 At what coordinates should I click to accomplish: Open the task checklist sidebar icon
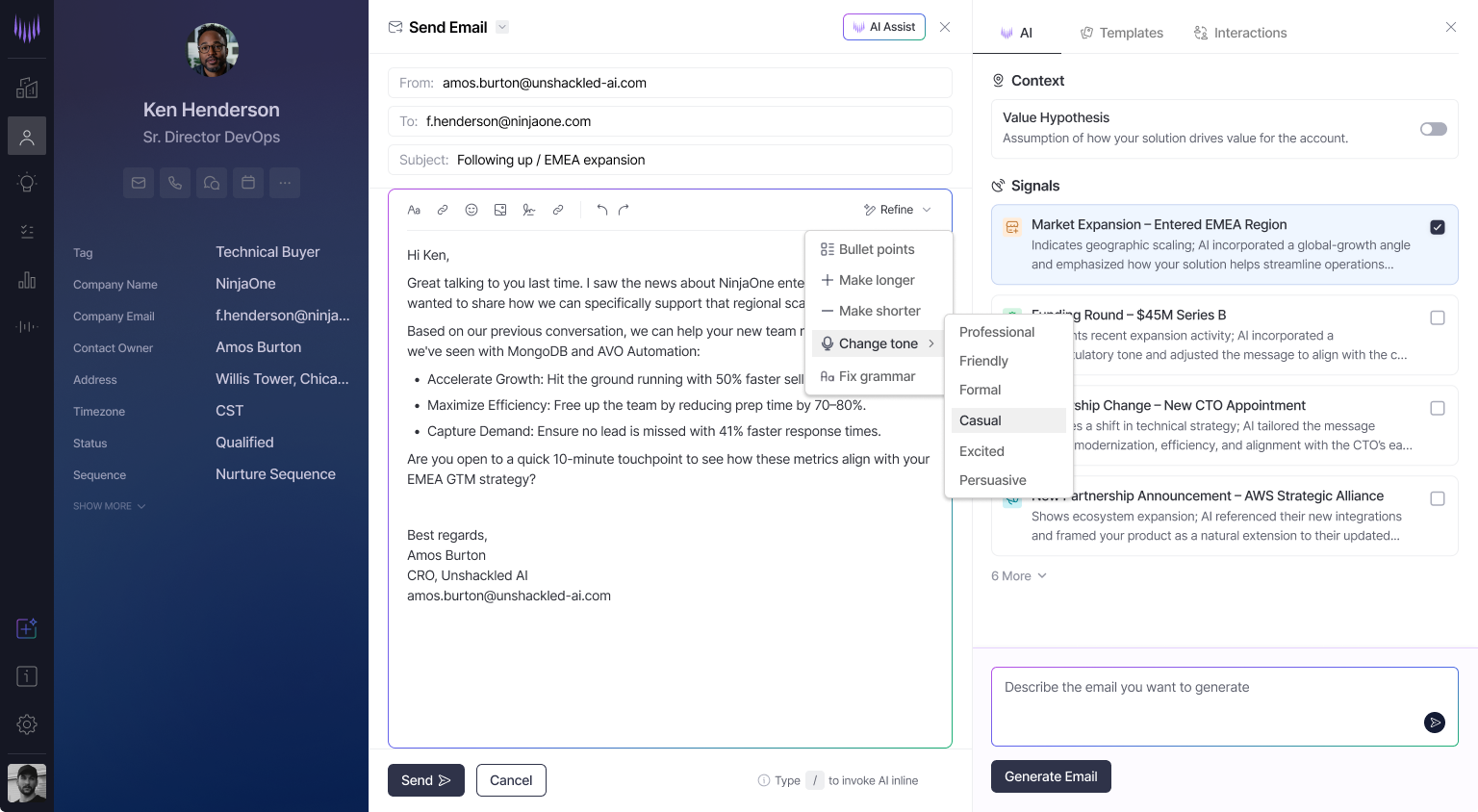[27, 231]
